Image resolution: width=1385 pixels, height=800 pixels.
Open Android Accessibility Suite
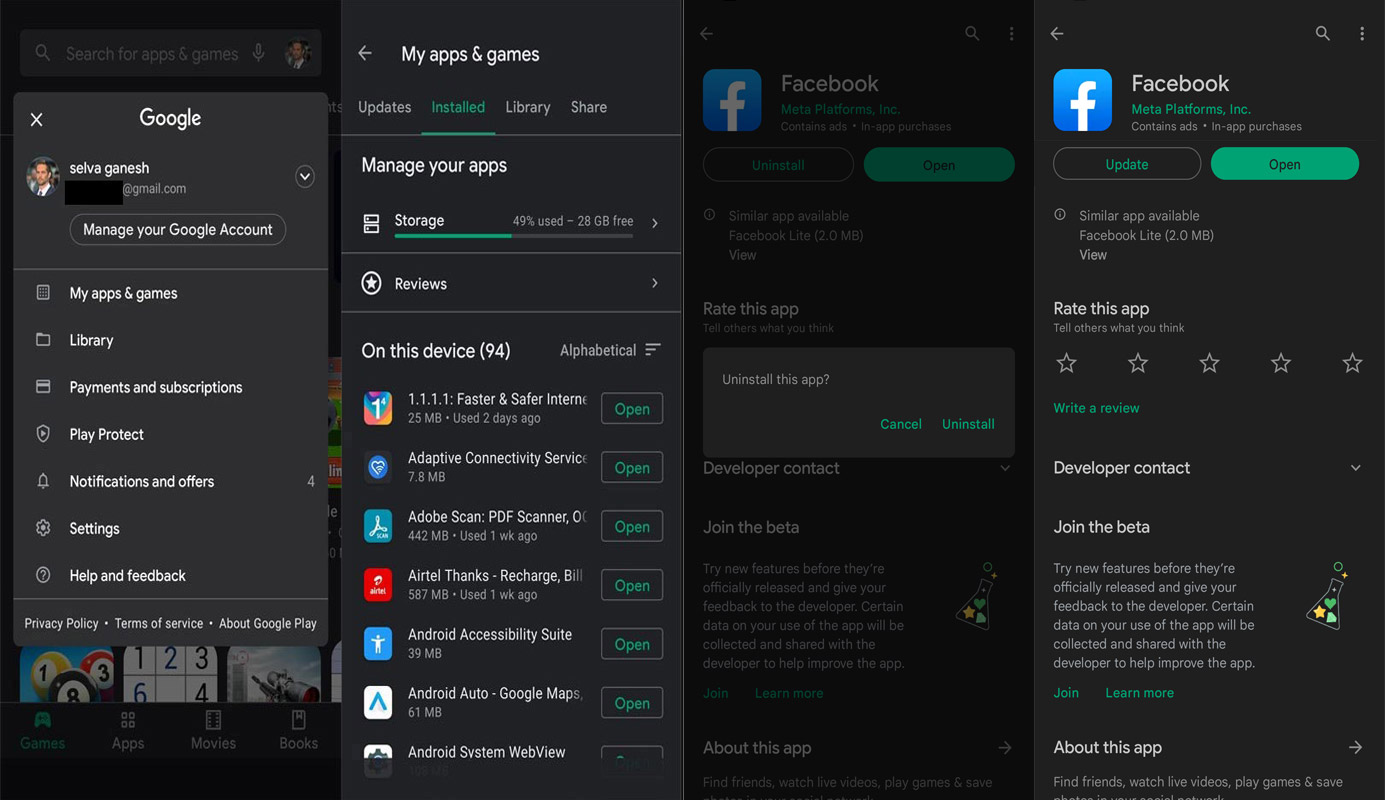(632, 645)
